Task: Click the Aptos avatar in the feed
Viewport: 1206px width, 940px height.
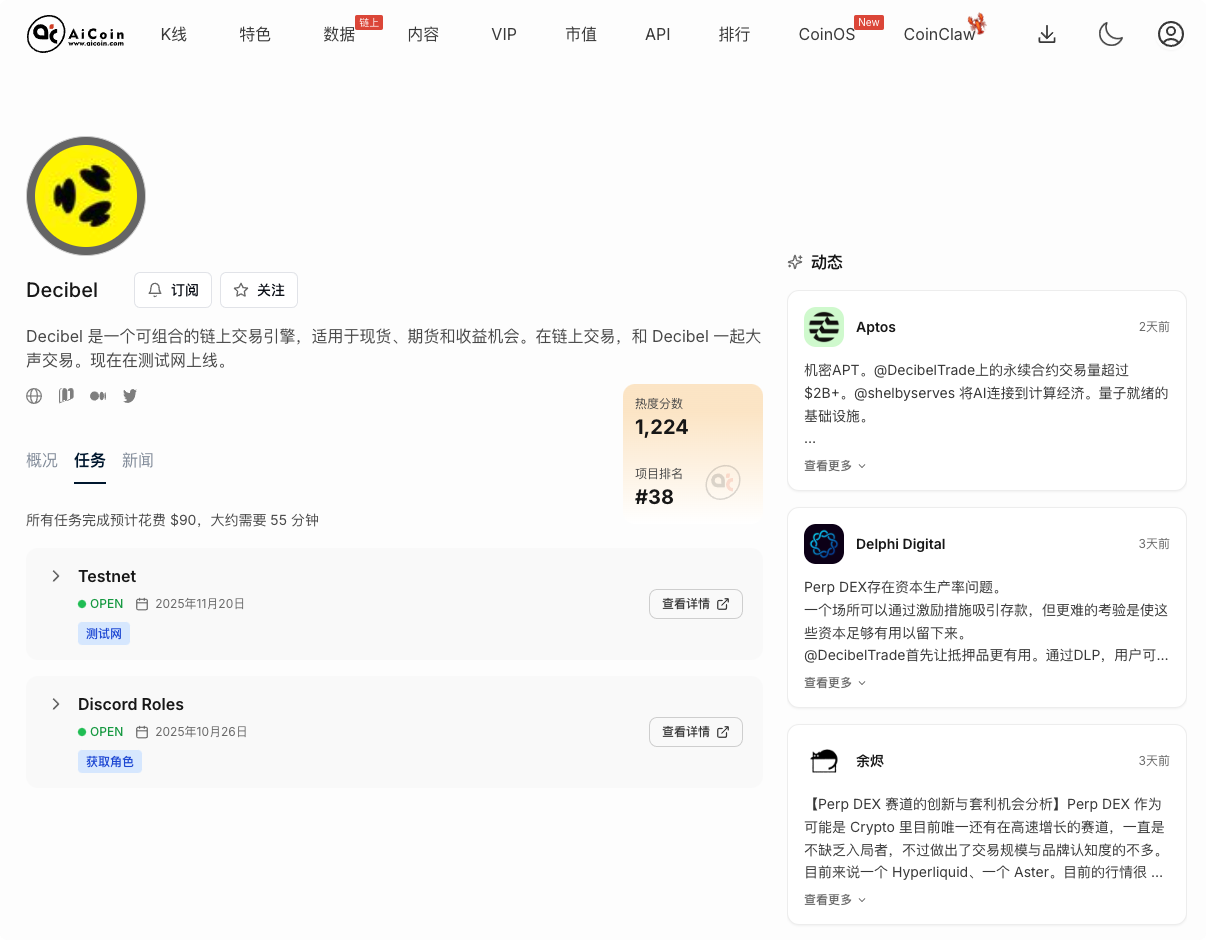Action: [824, 327]
